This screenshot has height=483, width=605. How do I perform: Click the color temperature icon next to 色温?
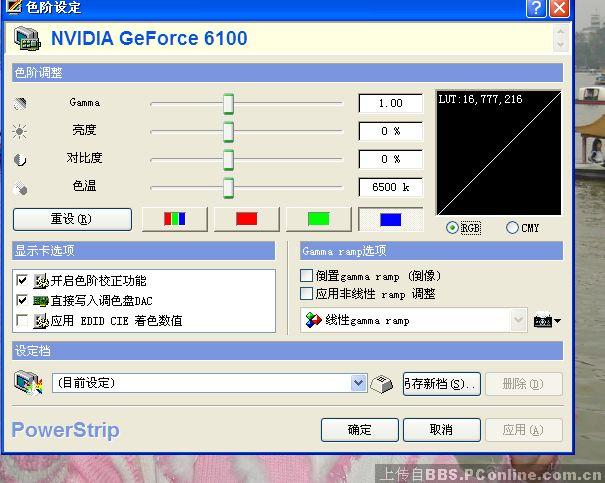[x=20, y=188]
